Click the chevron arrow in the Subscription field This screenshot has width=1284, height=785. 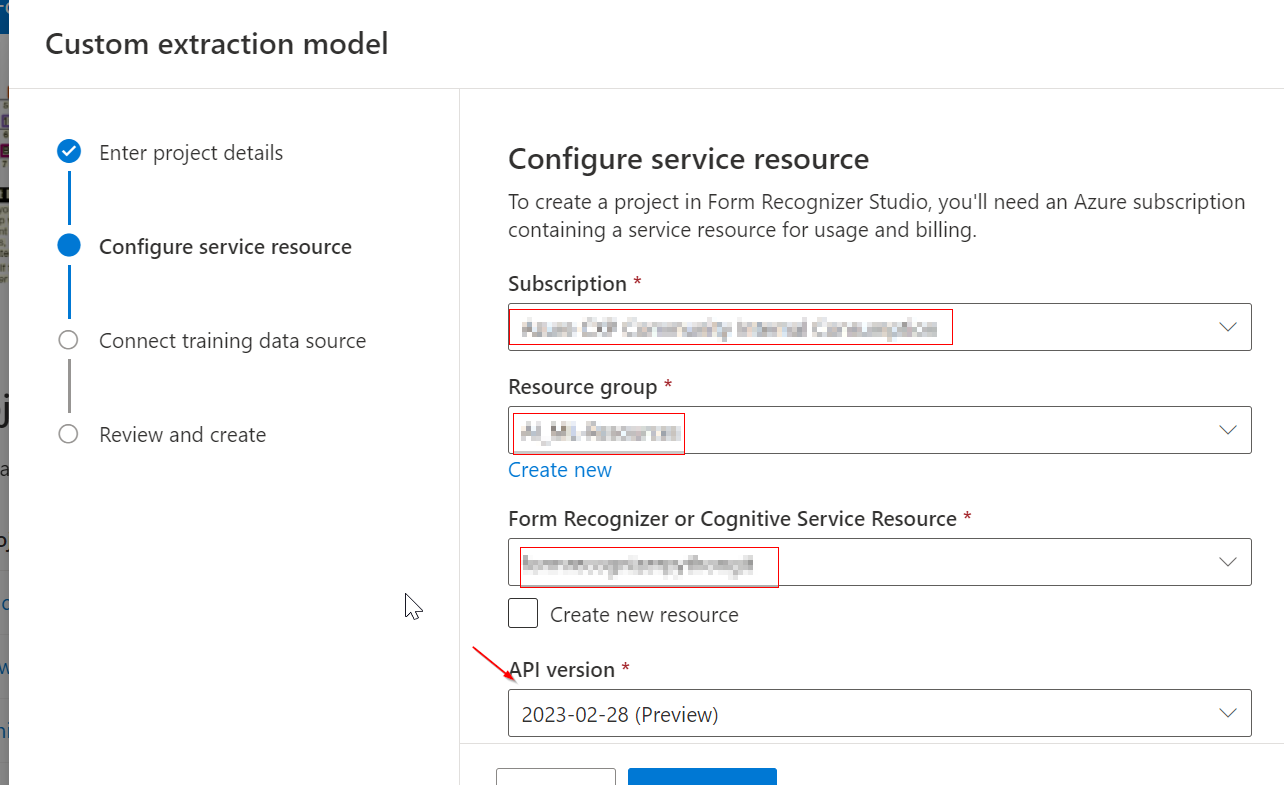(1228, 327)
